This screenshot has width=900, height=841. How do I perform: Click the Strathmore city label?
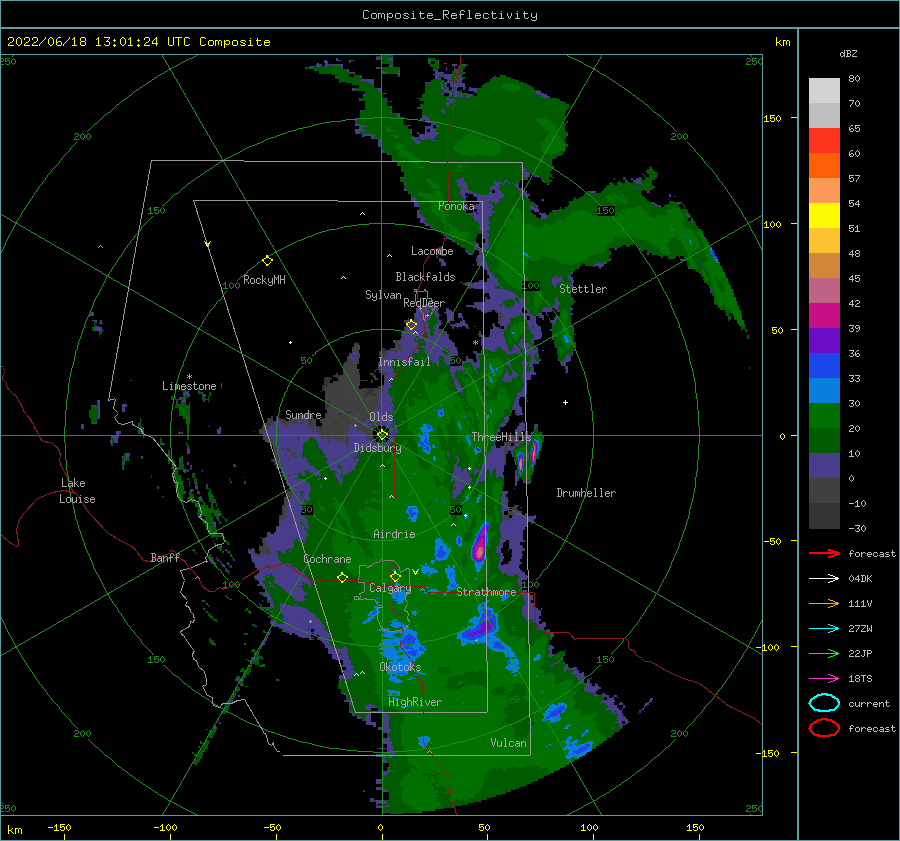click(486, 591)
